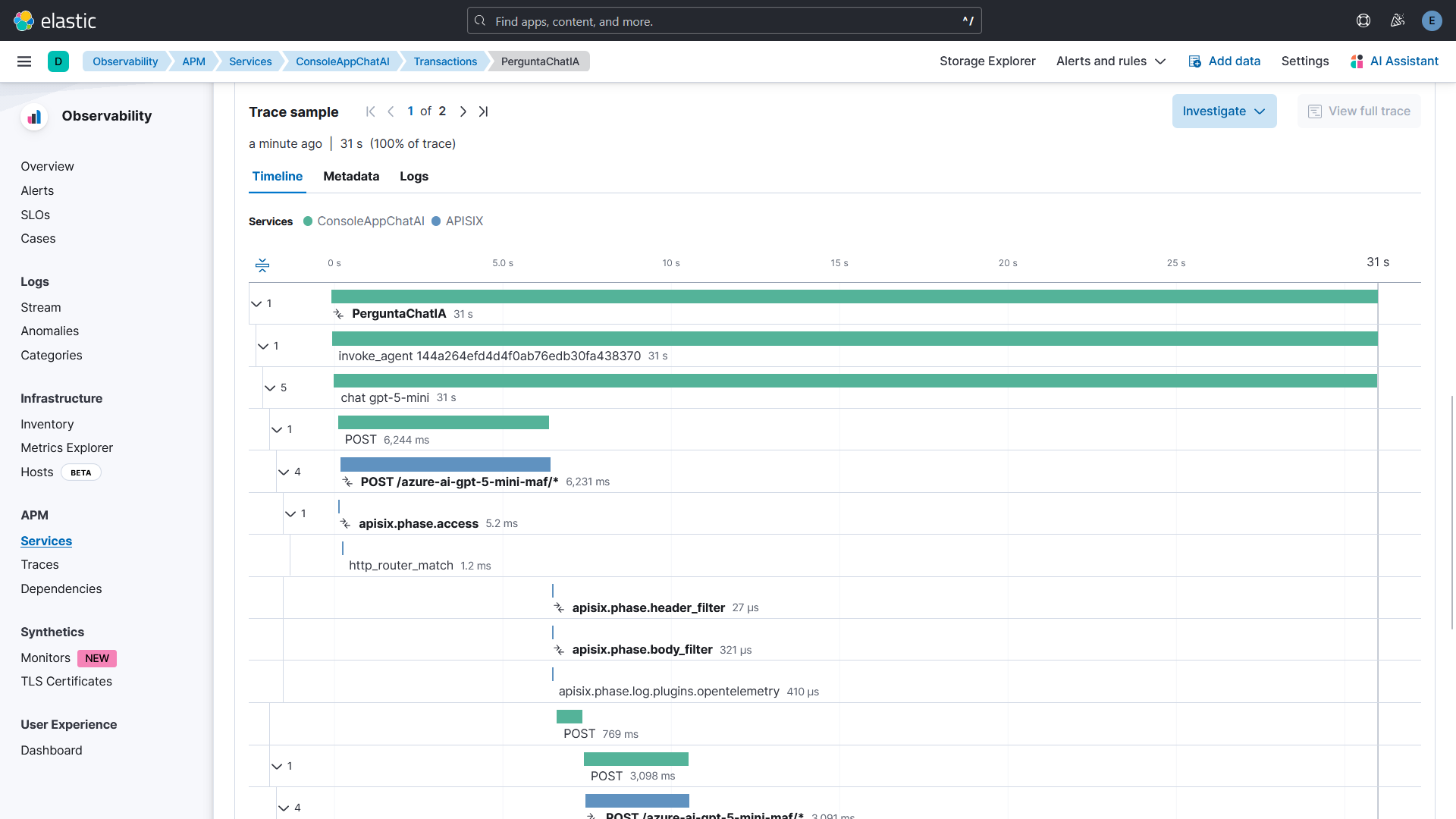Open Settings in the header
Screen dimensions: 1456x819
1305,61
